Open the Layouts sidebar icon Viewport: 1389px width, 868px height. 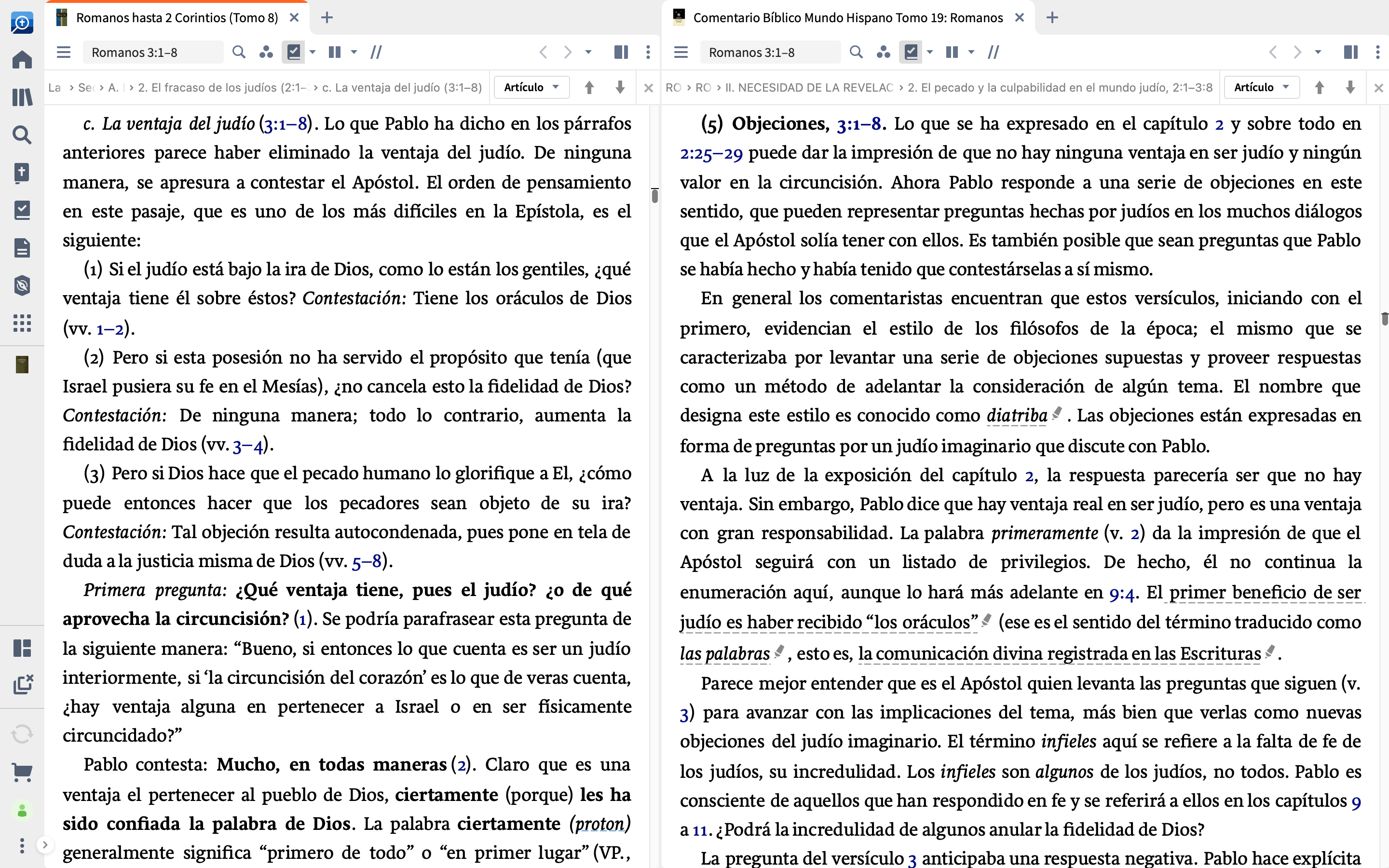tap(22, 648)
